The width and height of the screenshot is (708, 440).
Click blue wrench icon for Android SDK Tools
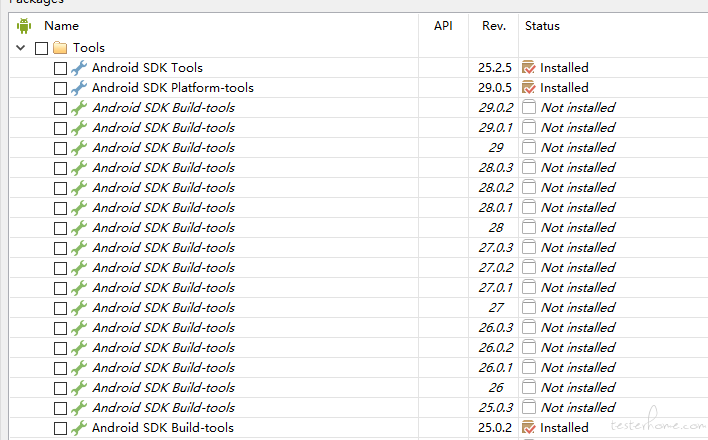[79, 68]
